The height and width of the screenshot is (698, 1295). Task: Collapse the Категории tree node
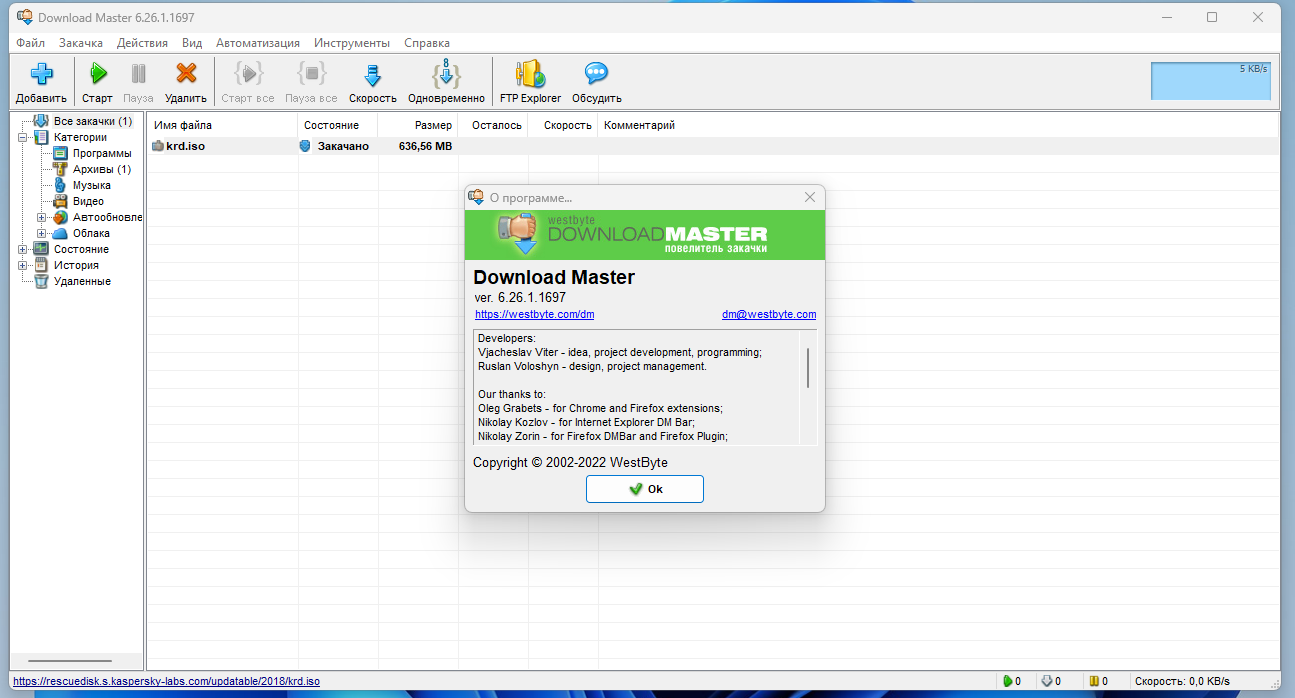[22, 138]
